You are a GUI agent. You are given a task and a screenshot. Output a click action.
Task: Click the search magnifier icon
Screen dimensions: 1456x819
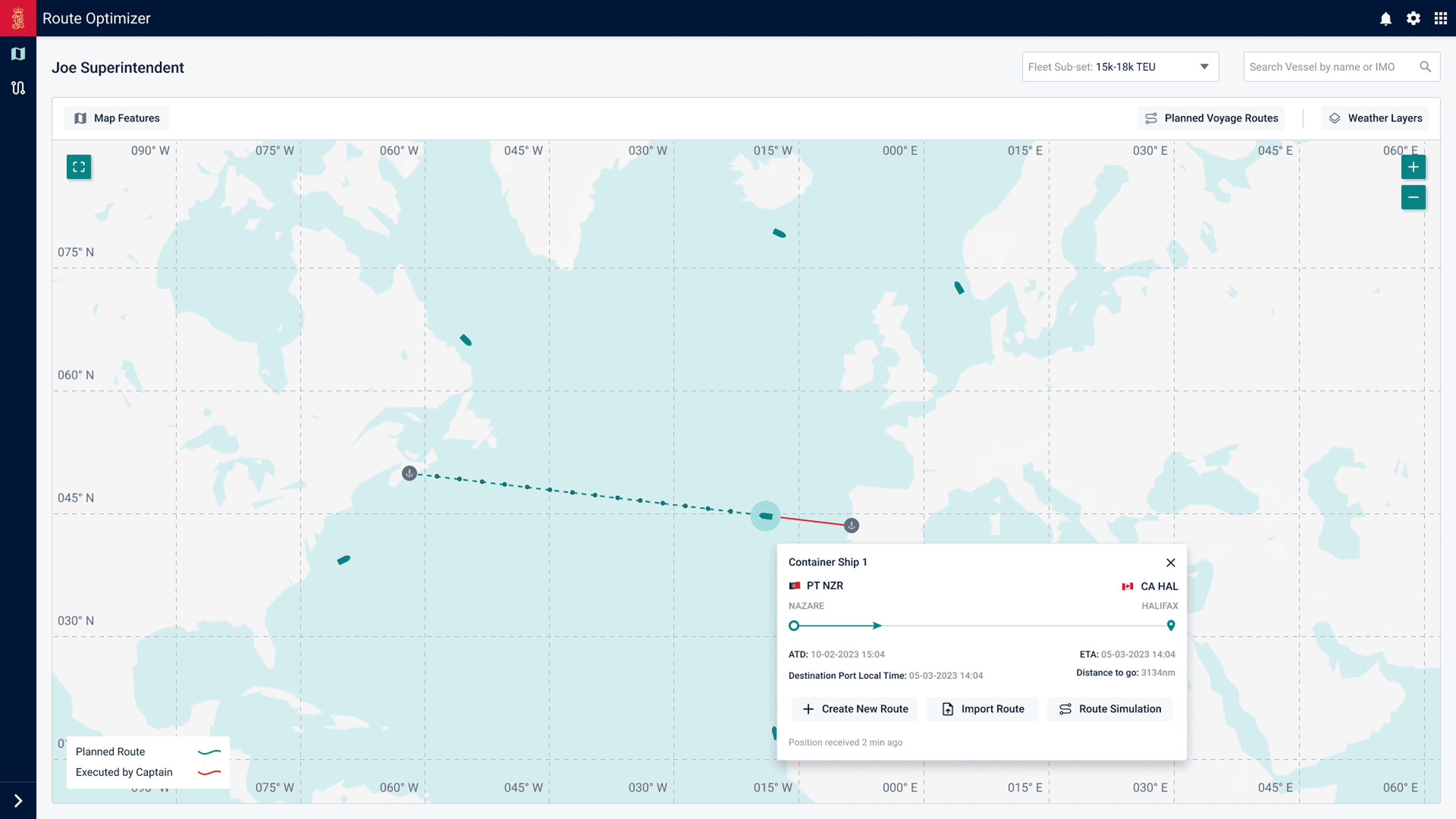point(1426,67)
